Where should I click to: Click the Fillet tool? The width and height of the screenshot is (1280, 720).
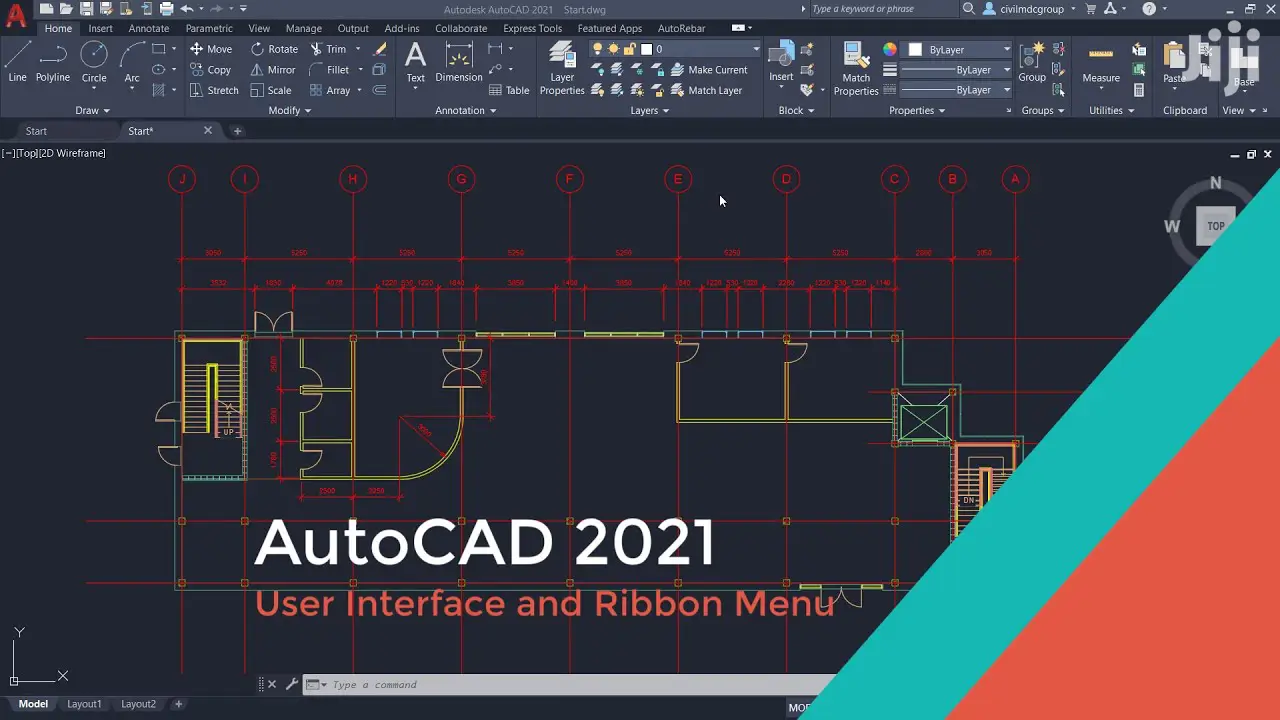click(330, 70)
